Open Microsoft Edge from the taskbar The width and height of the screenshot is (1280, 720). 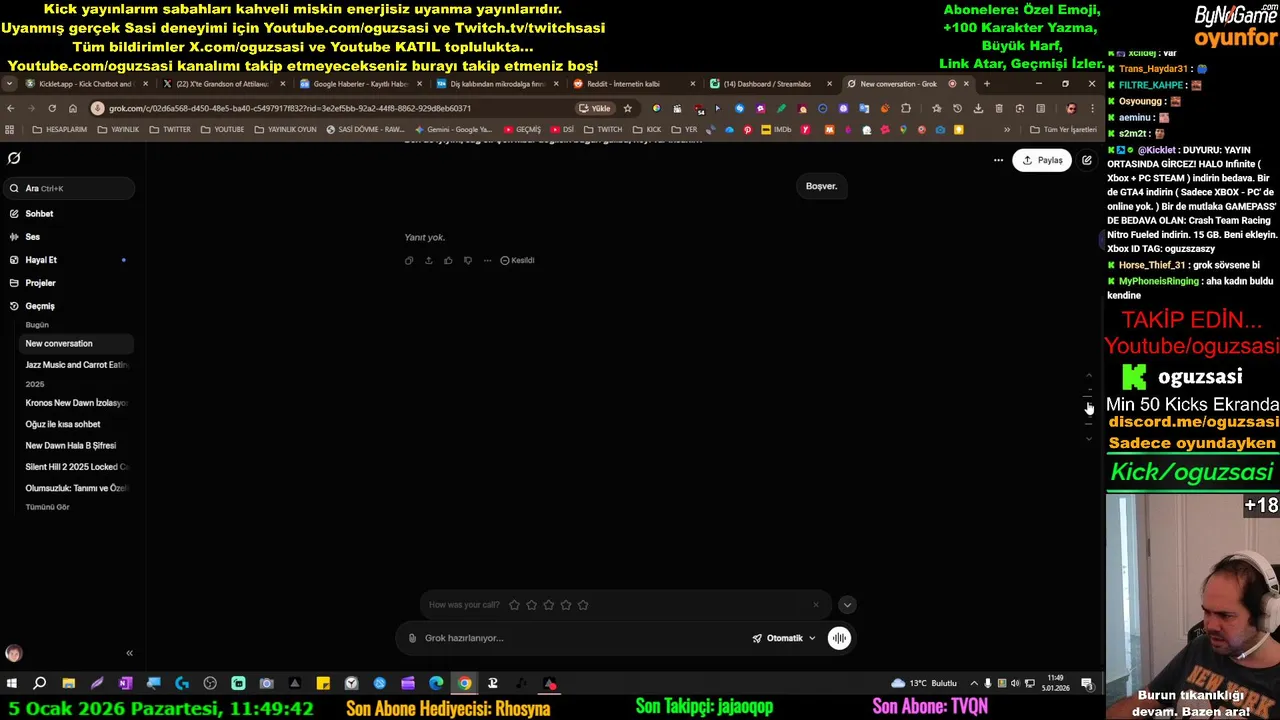click(436, 684)
